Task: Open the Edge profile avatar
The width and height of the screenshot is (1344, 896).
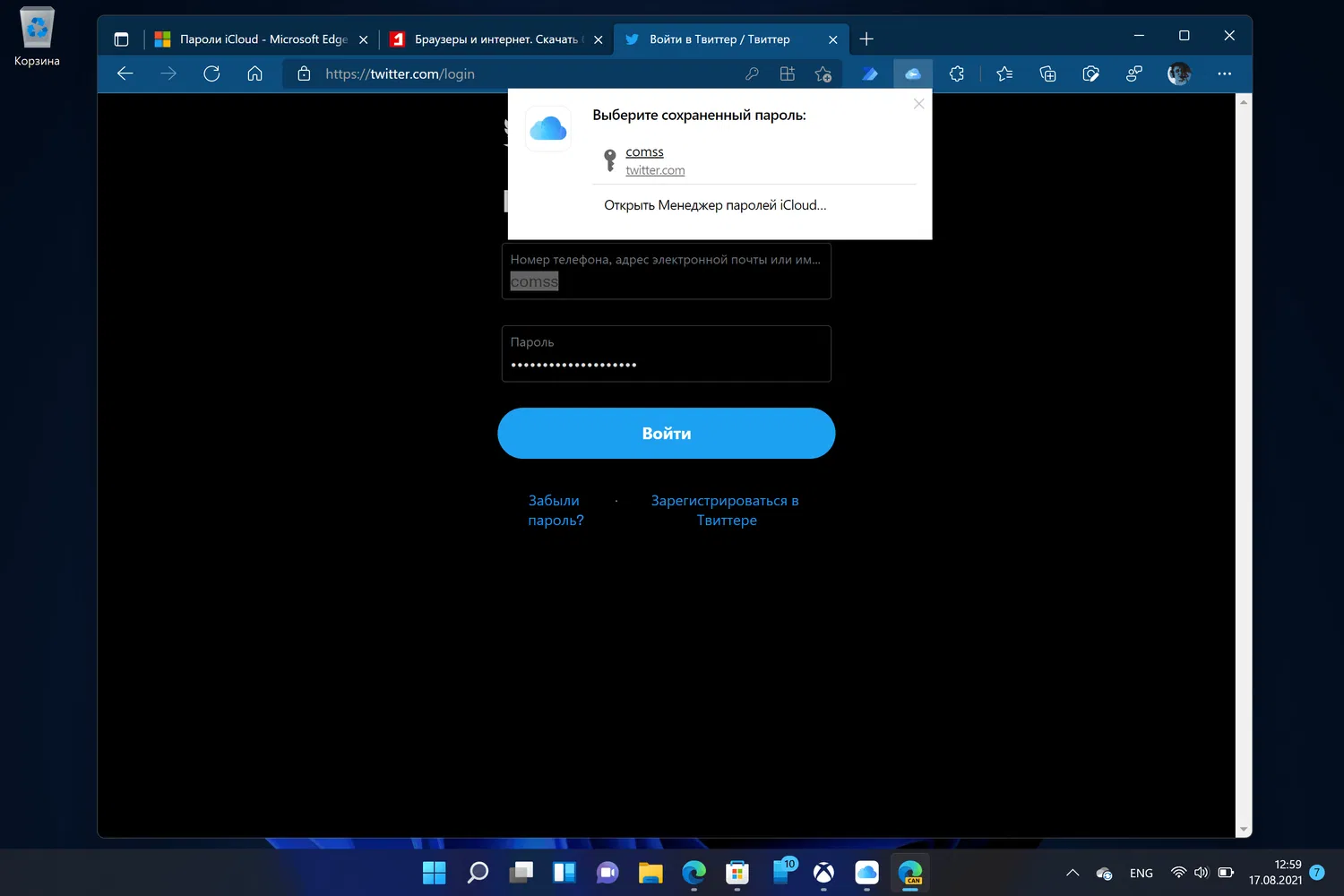Action: [1179, 73]
